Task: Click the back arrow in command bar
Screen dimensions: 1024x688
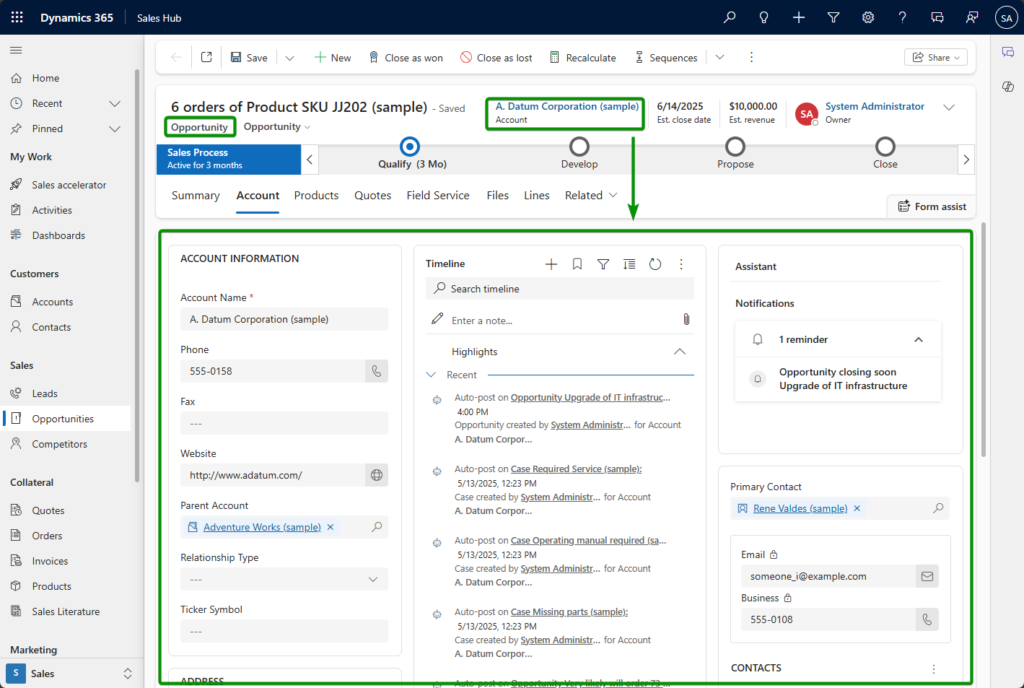Action: point(176,57)
